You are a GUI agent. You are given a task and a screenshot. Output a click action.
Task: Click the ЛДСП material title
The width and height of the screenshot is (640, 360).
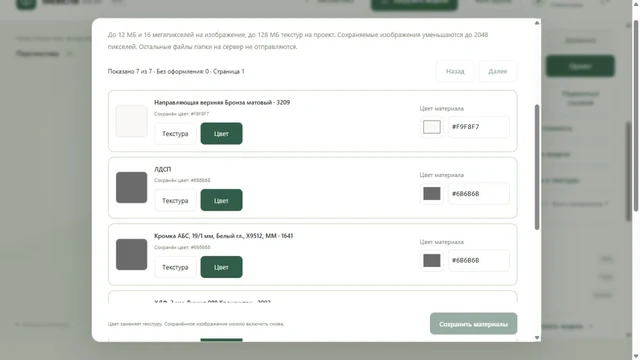click(162, 169)
